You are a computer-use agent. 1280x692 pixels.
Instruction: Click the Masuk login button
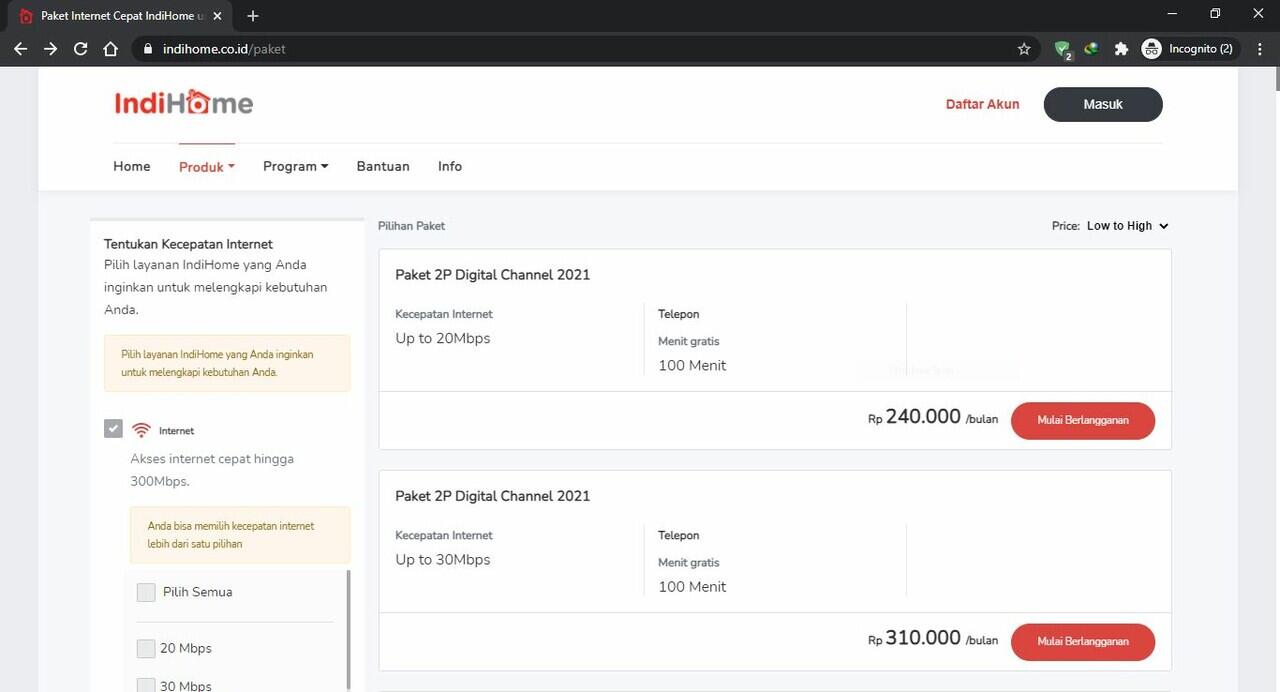pyautogui.click(x=1102, y=104)
